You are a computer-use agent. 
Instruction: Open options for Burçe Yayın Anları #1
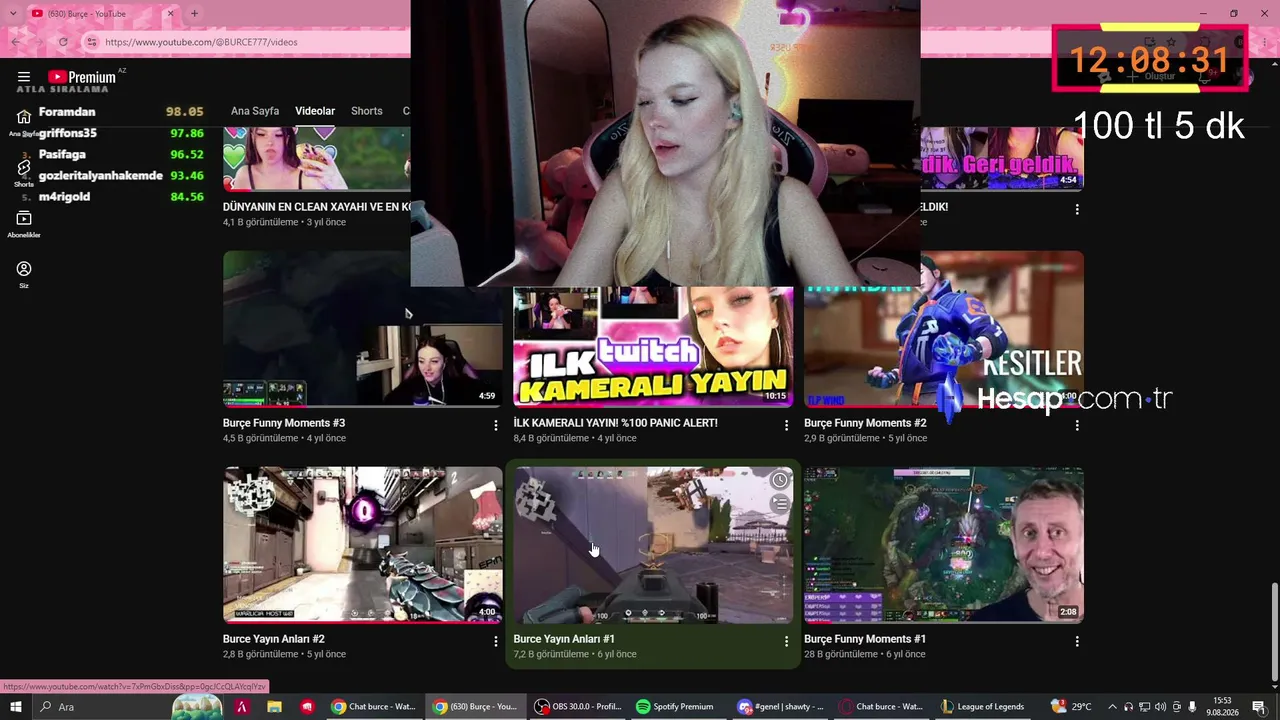(786, 642)
